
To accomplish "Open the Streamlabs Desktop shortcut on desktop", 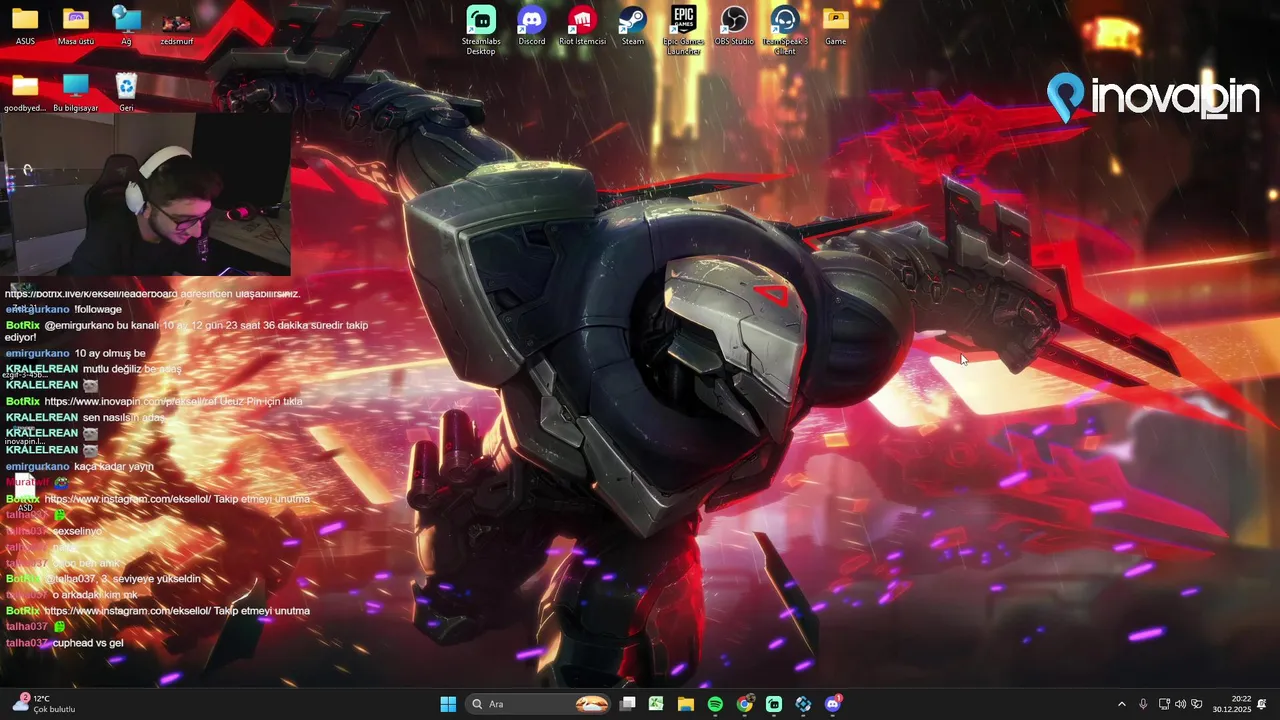I will (481, 30).
